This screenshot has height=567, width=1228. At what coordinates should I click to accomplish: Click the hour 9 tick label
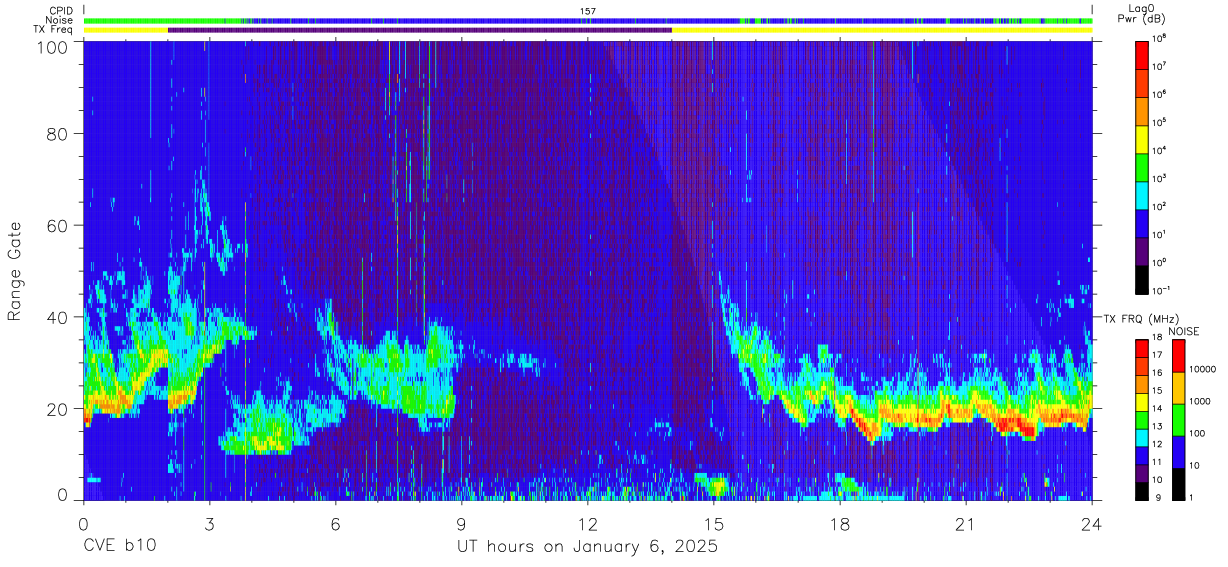click(461, 524)
